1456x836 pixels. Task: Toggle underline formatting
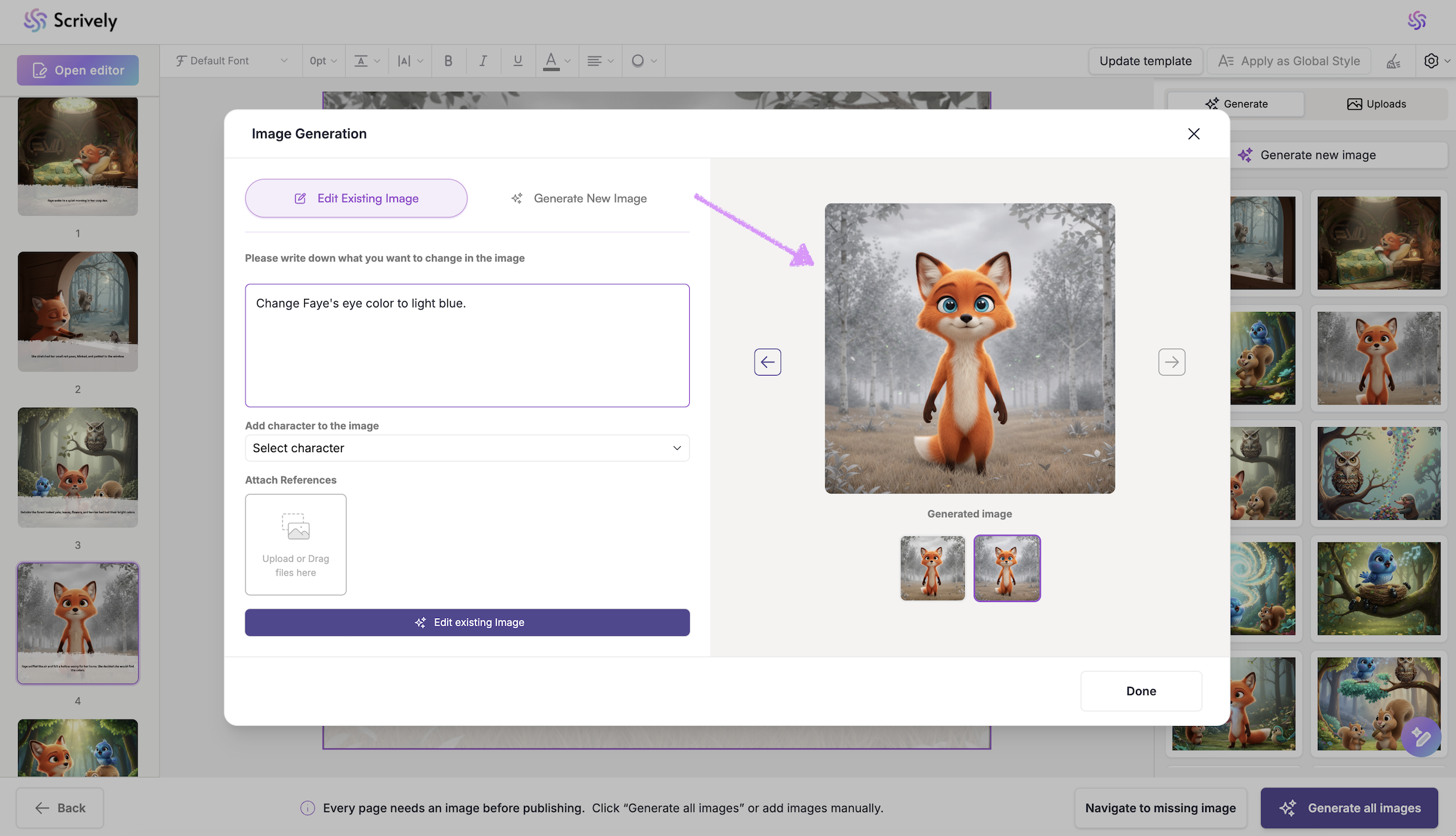click(517, 61)
